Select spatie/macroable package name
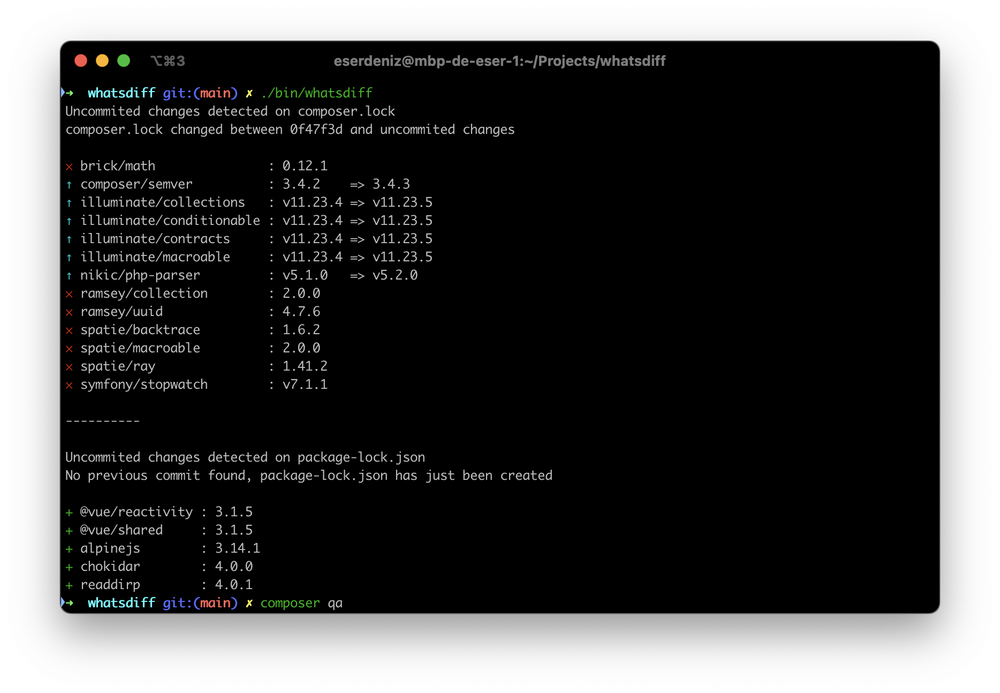This screenshot has height=693, width=1000. click(x=140, y=348)
